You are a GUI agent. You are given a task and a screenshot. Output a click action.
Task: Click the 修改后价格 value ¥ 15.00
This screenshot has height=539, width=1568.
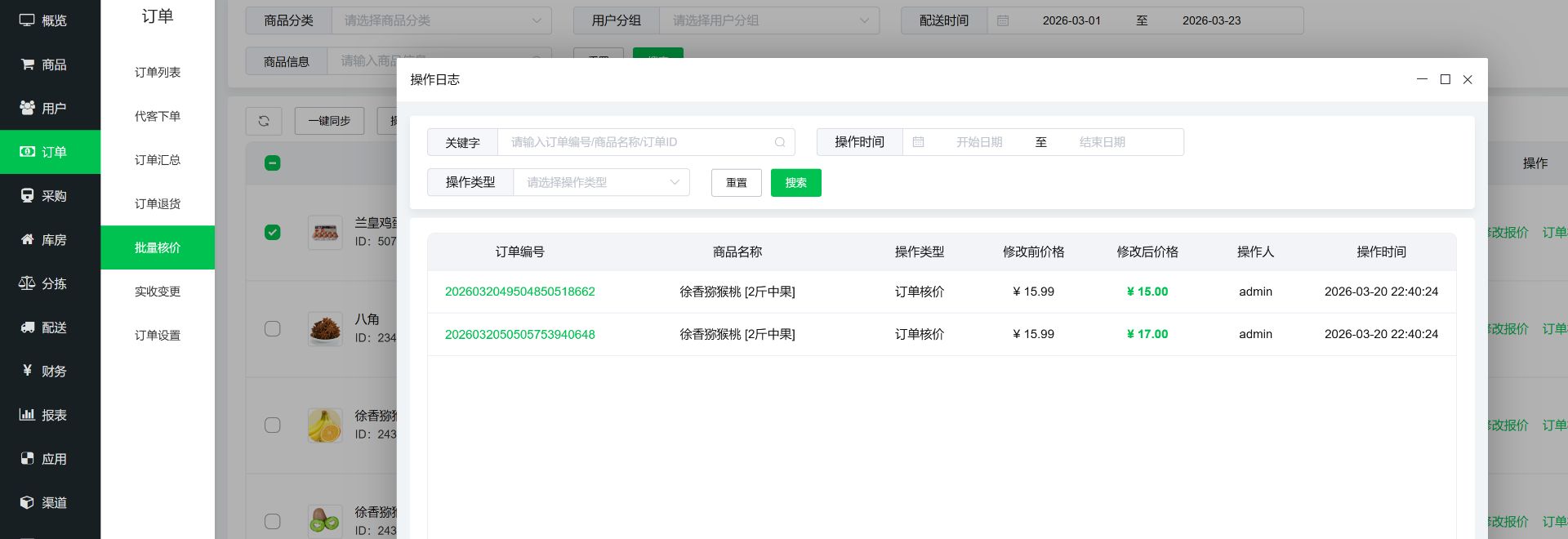click(x=1147, y=292)
